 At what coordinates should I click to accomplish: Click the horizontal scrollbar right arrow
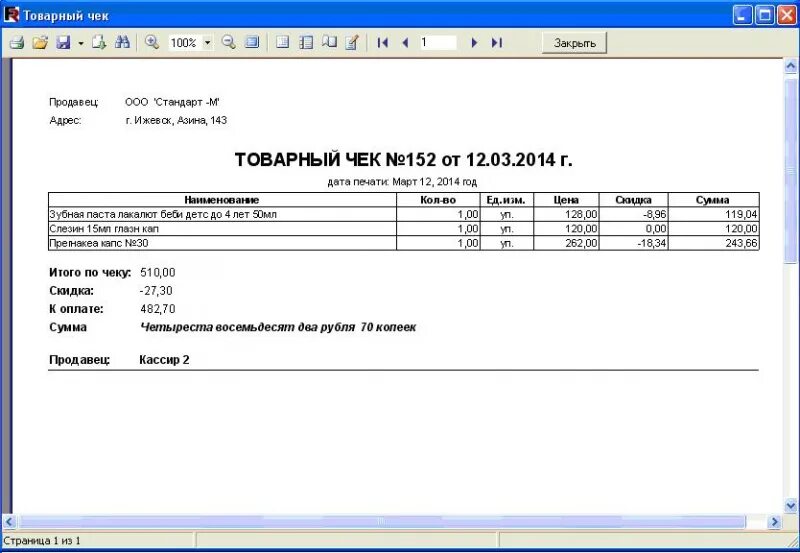774,521
